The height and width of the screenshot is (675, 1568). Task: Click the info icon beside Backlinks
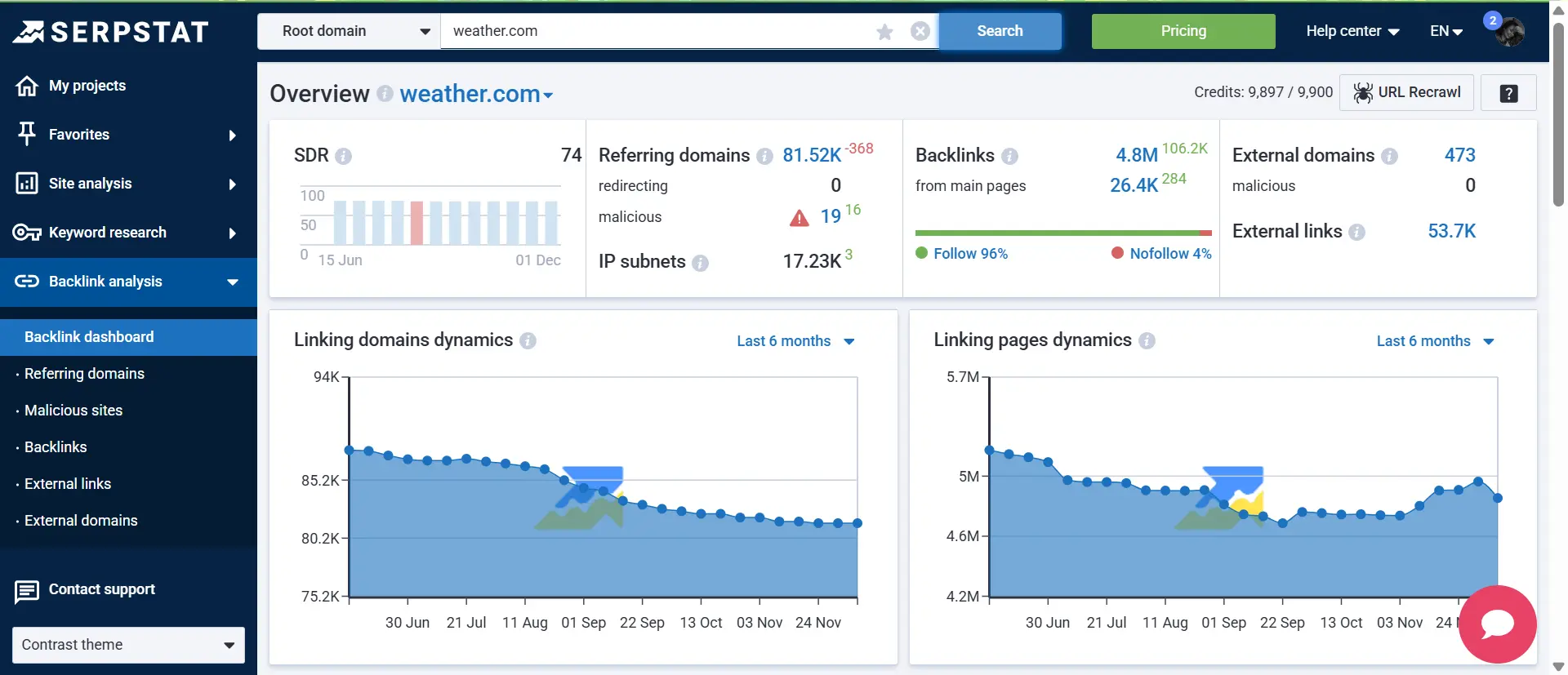1009,156
